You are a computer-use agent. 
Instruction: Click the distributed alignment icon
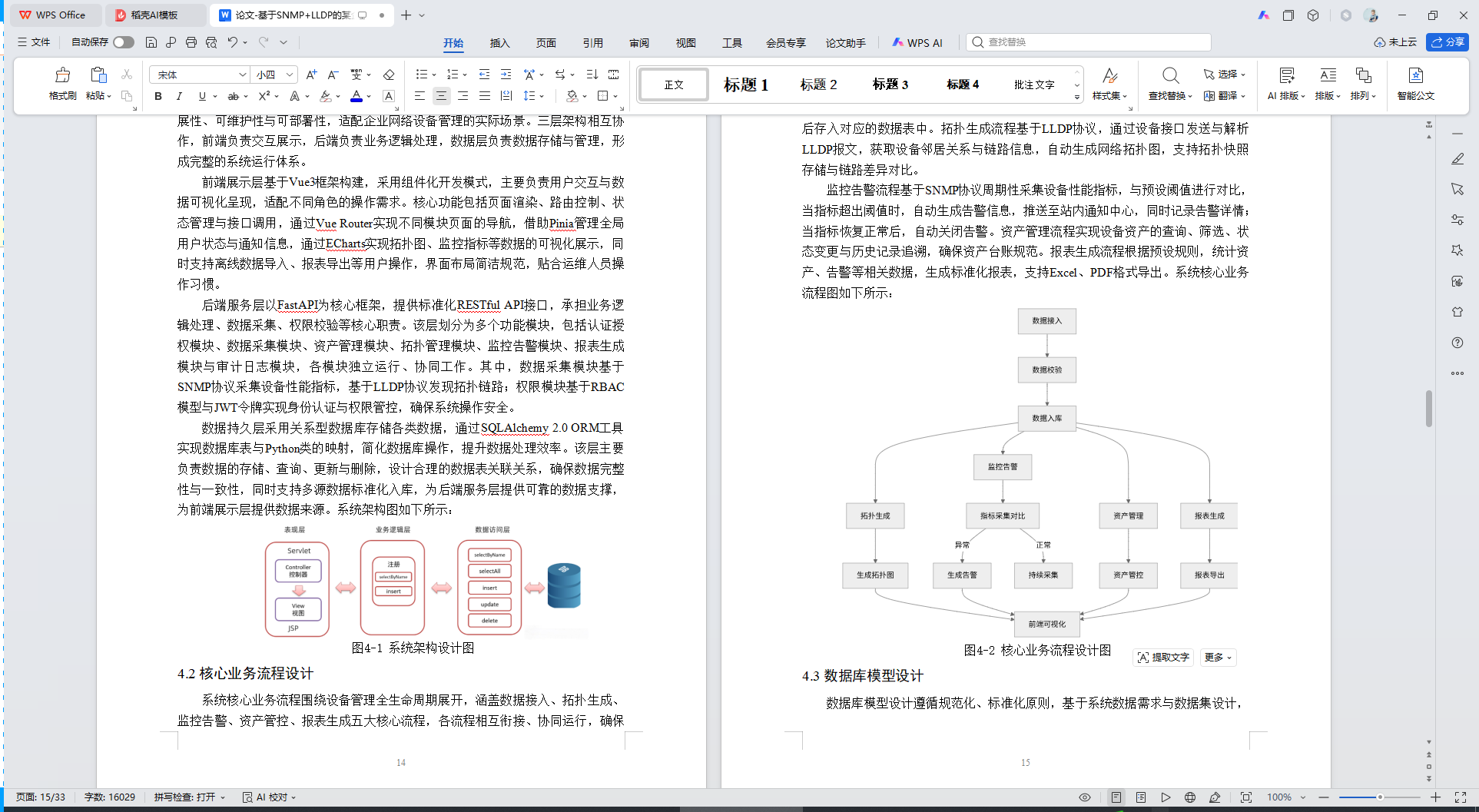point(506,96)
